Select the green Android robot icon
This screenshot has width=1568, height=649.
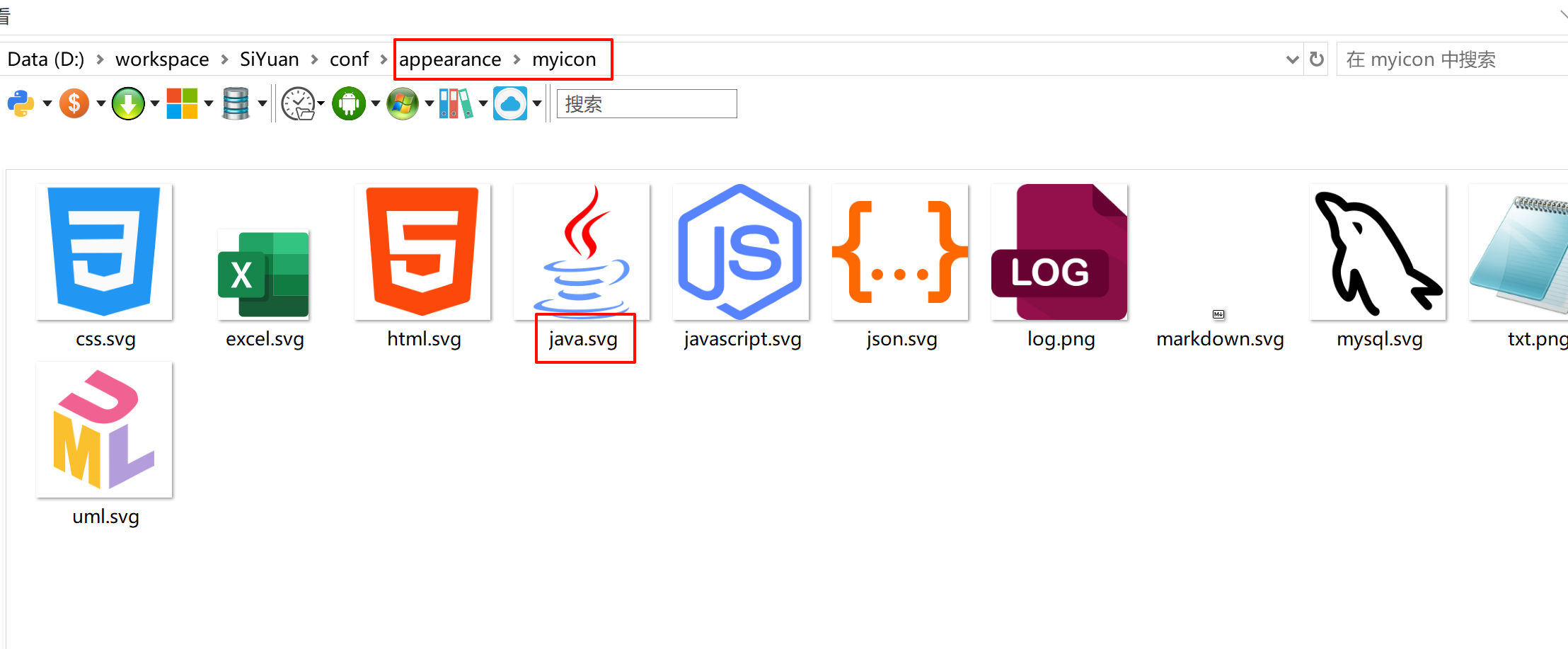click(350, 103)
